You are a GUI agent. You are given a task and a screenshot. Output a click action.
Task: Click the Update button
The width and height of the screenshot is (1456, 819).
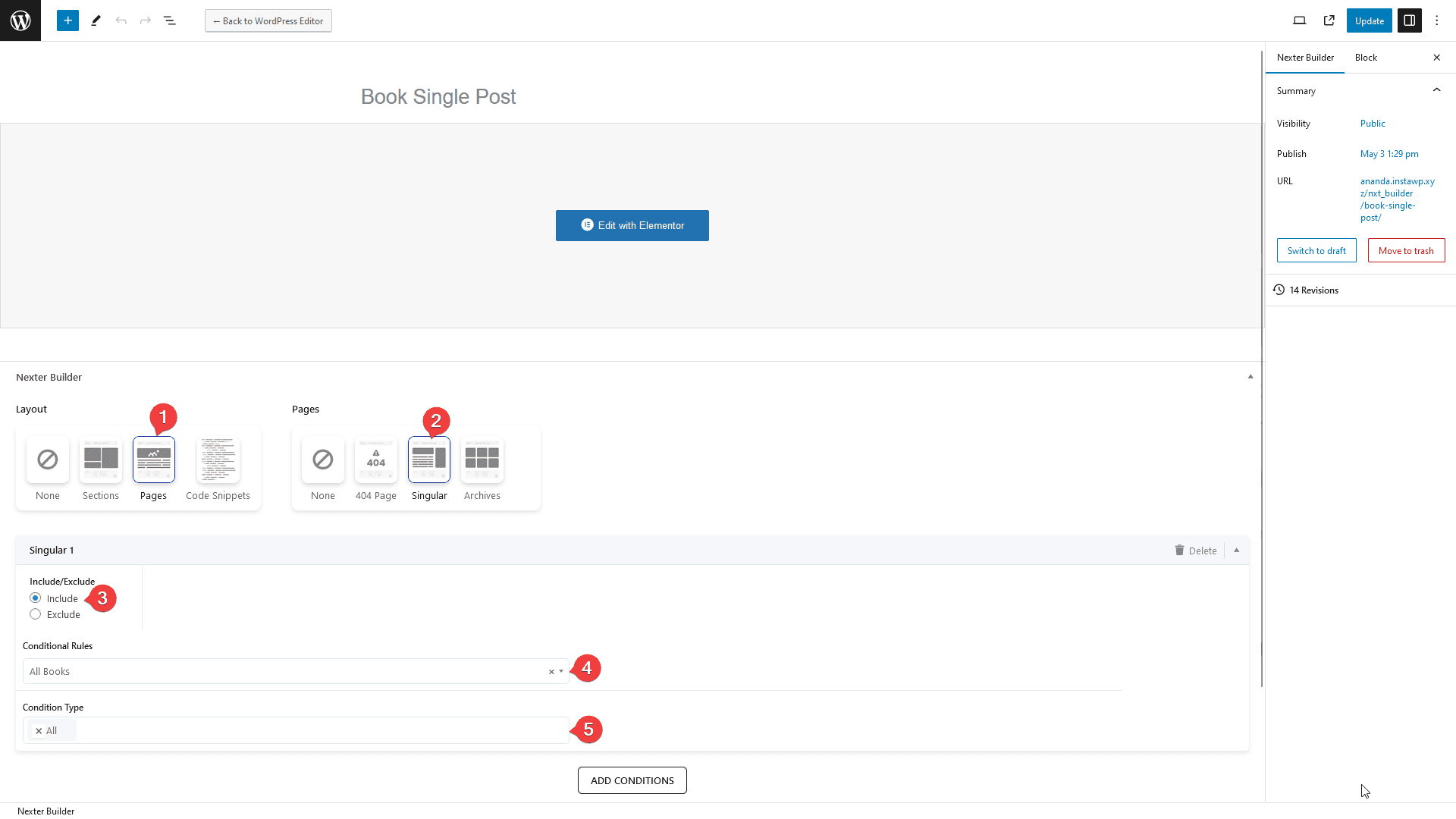[x=1369, y=21]
